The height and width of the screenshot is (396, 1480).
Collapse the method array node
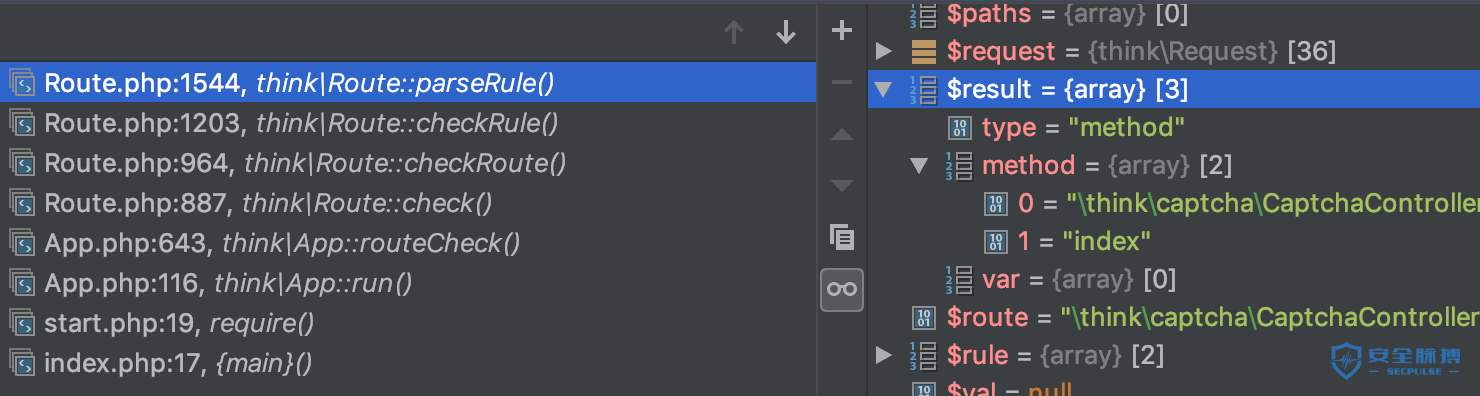(x=919, y=165)
